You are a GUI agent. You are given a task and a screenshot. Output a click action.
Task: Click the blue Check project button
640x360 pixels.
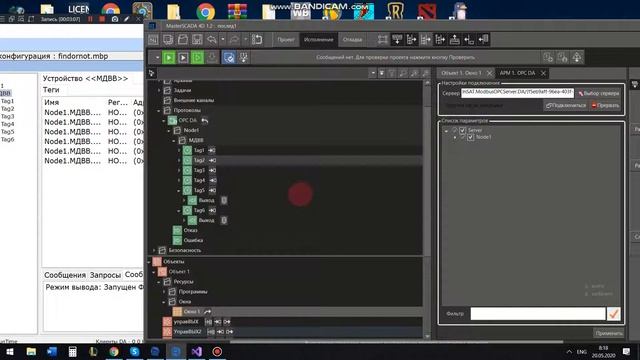[x=229, y=58]
